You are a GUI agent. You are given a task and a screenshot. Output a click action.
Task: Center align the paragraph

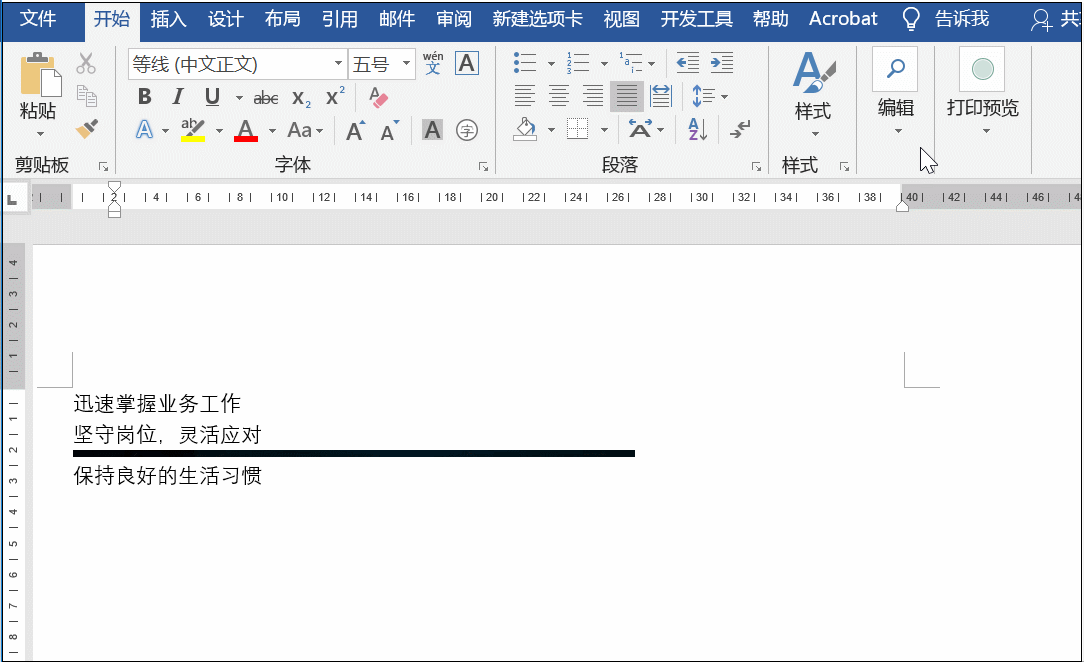[x=559, y=96]
